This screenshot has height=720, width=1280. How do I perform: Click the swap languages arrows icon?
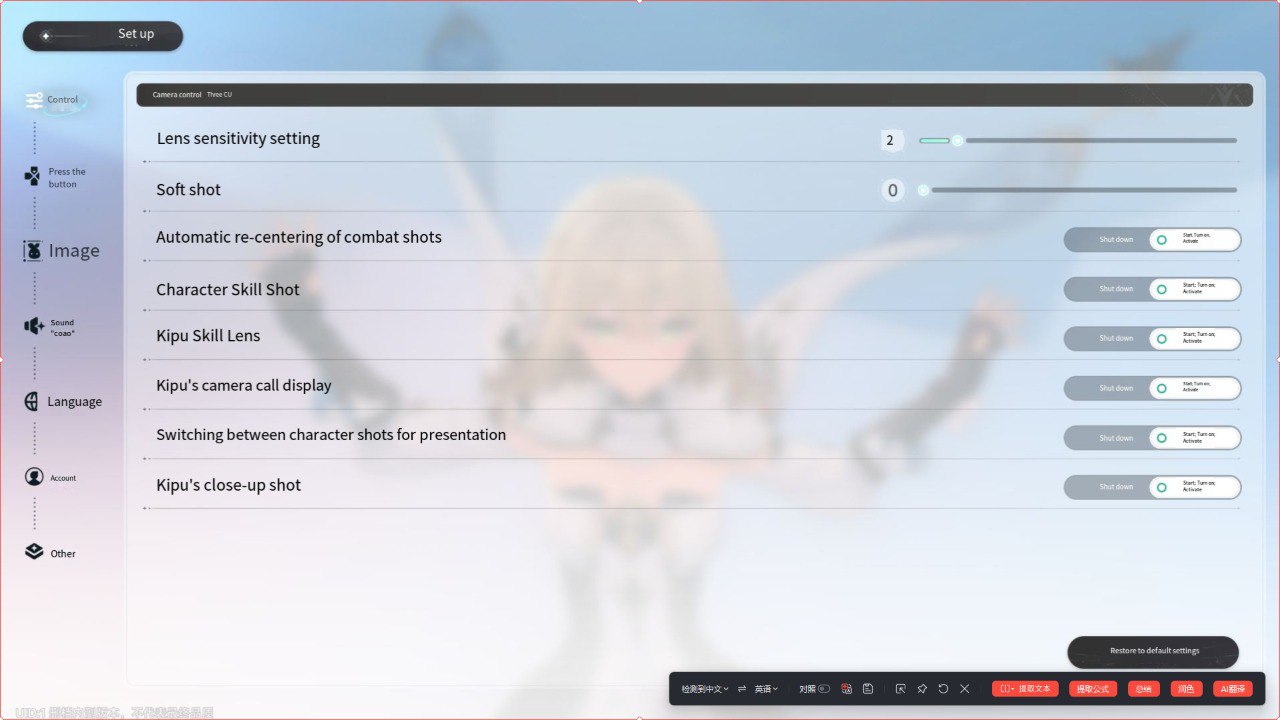tap(742, 689)
